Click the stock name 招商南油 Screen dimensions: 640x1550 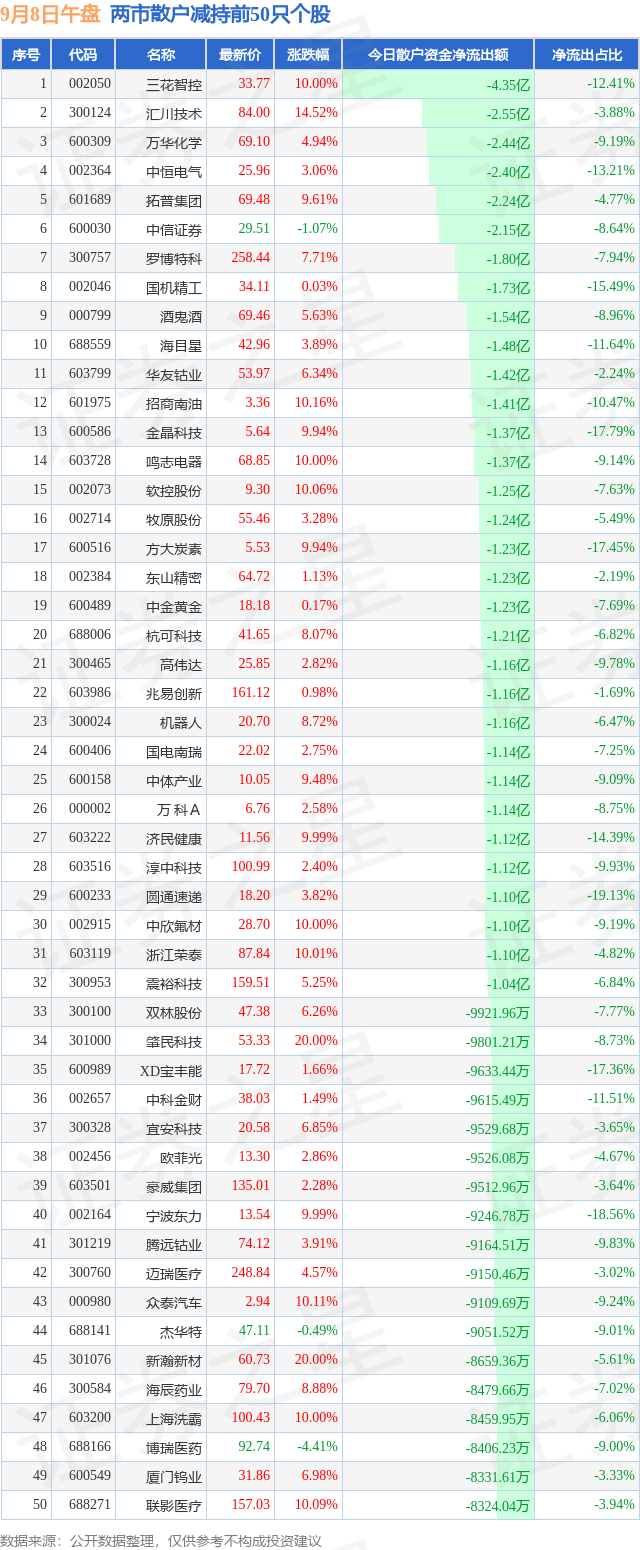(x=174, y=403)
